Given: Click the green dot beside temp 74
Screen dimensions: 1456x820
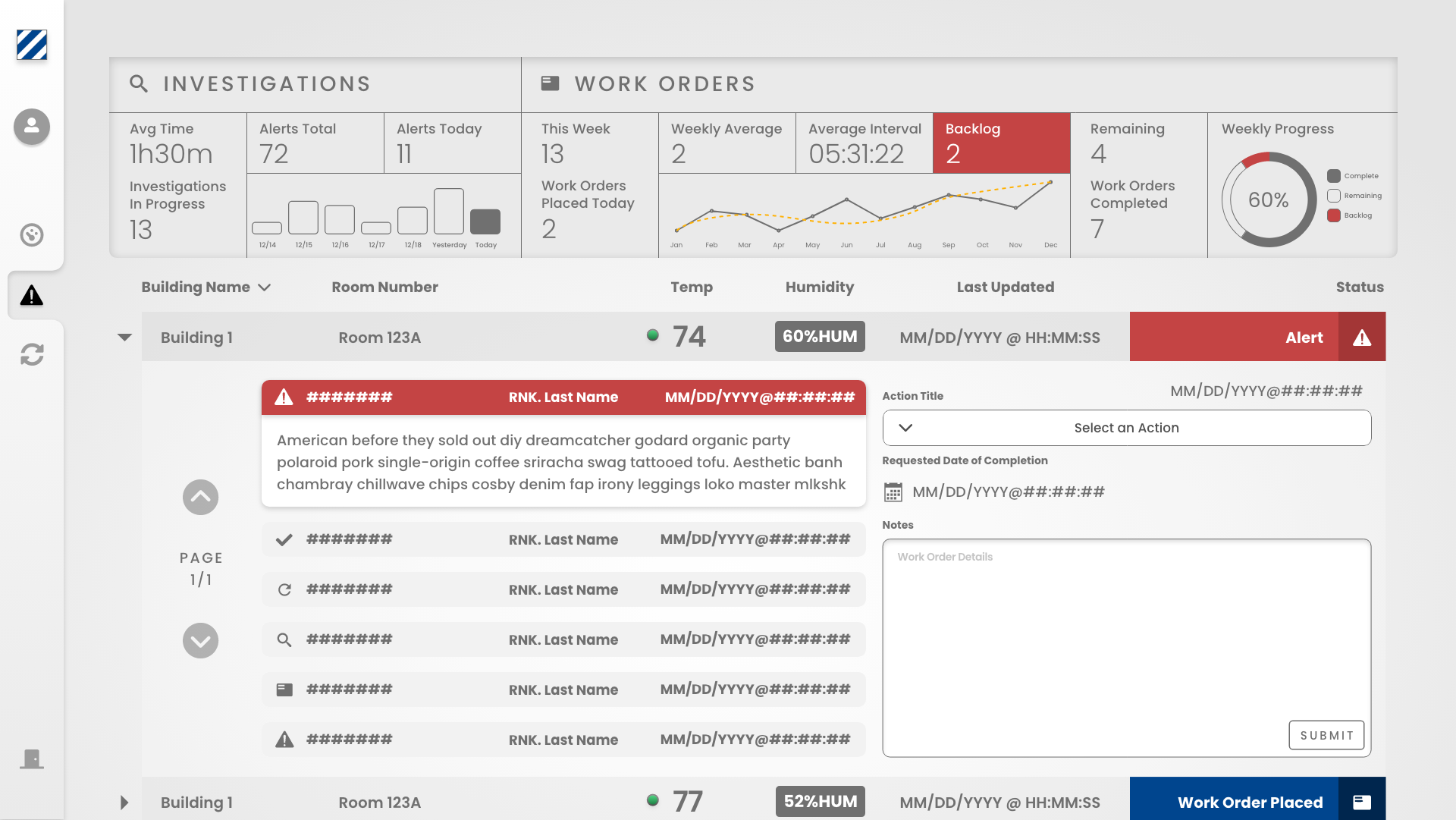Looking at the screenshot, I should tap(652, 335).
